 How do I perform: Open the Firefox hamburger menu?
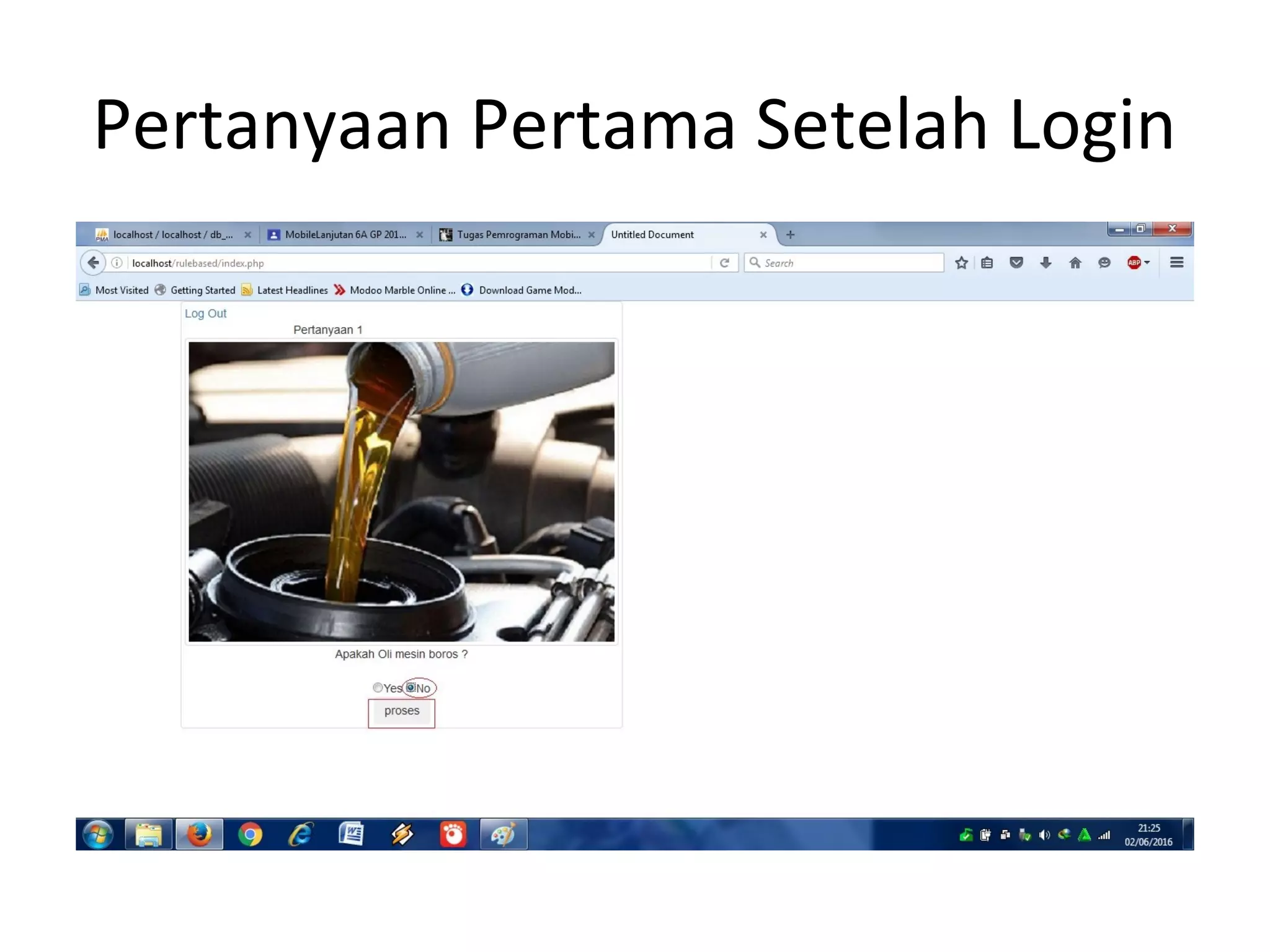(x=1176, y=263)
